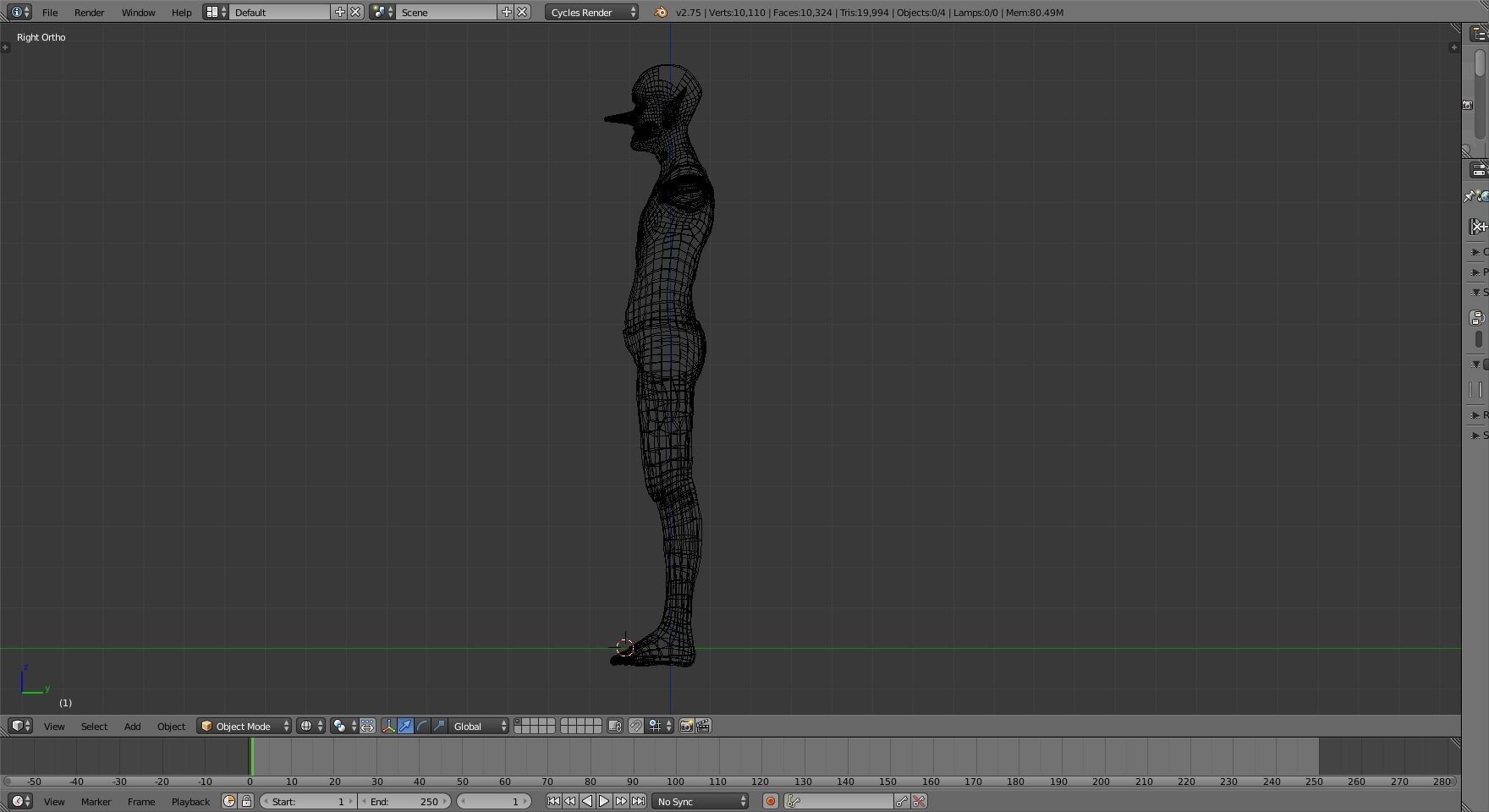1489x812 pixels.
Task: Expand the 3D viewport tool shelf plus tab
Action: click(5, 47)
